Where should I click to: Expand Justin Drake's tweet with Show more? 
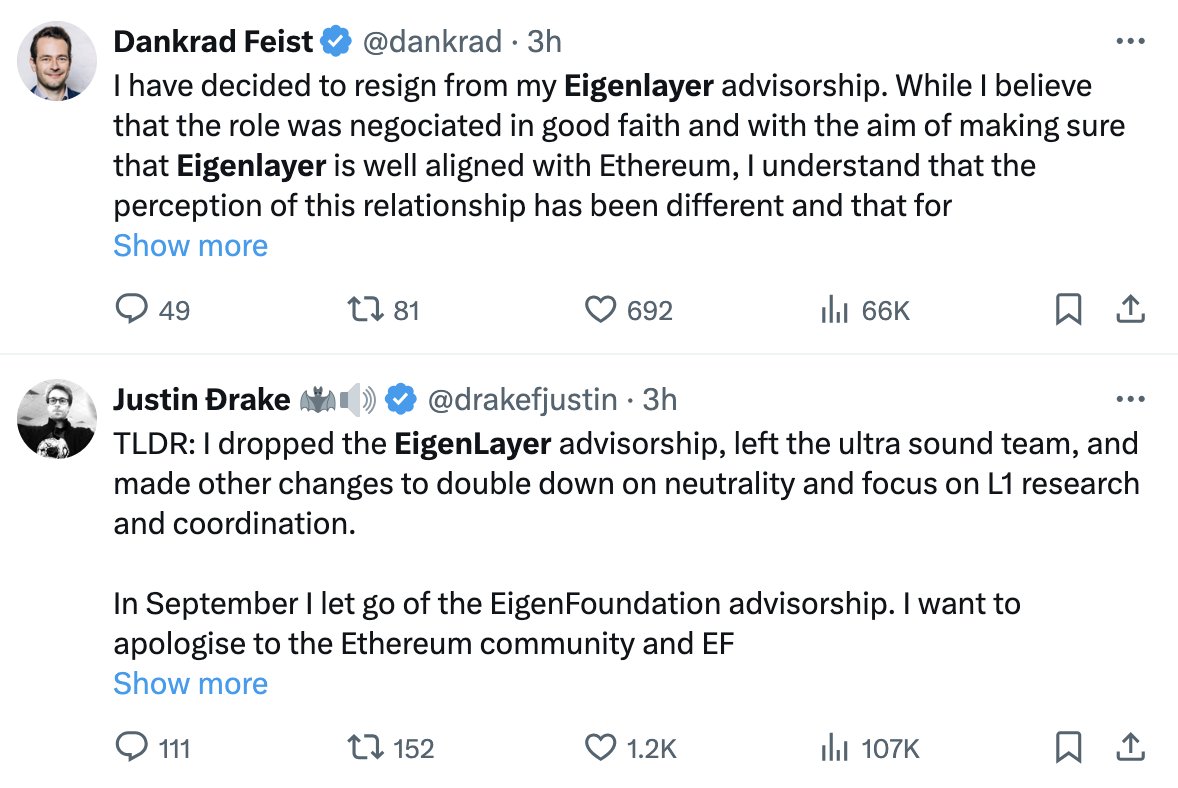click(x=190, y=684)
